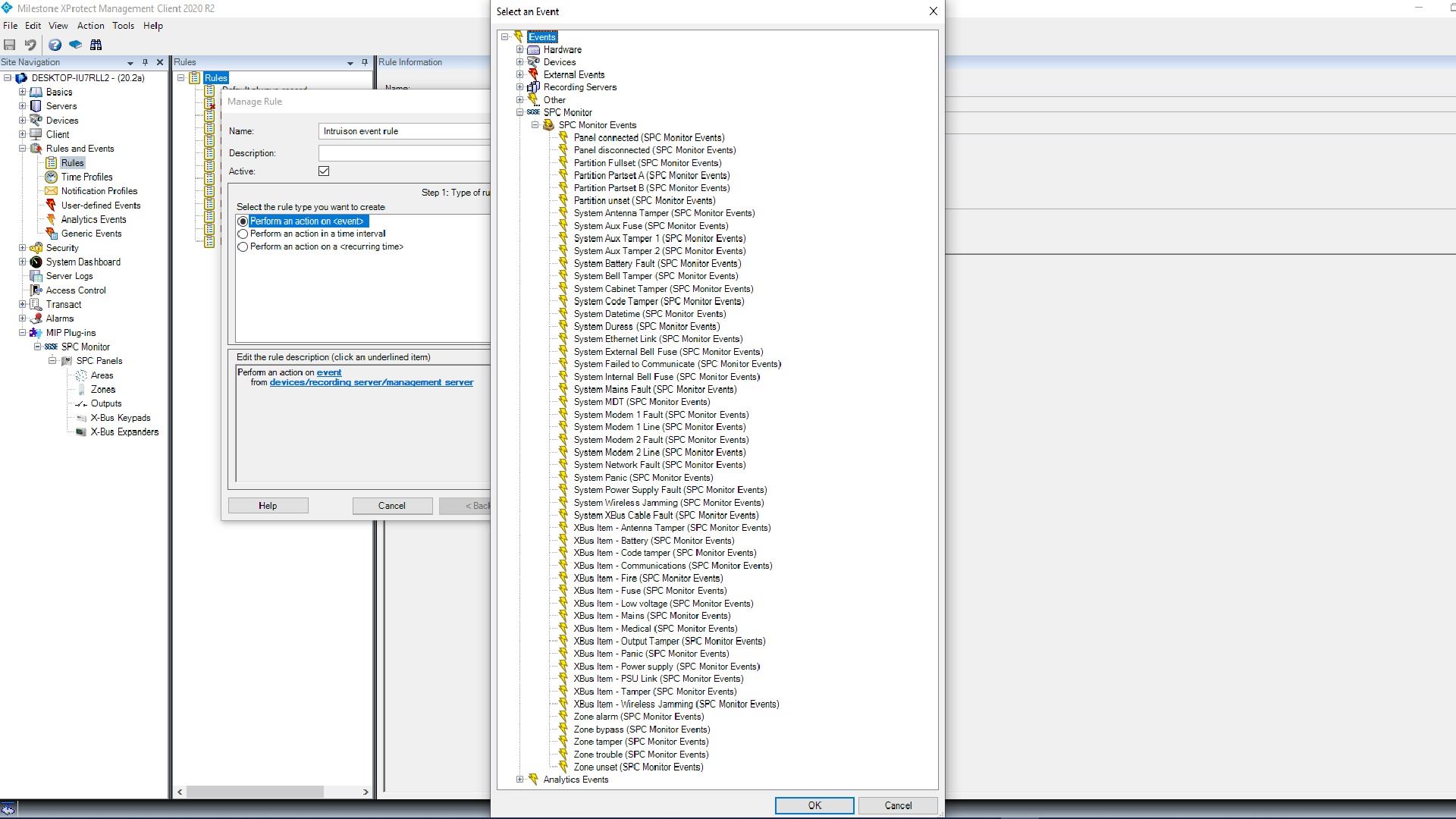
Task: Expand the Other node in event tree
Action: tap(520, 100)
